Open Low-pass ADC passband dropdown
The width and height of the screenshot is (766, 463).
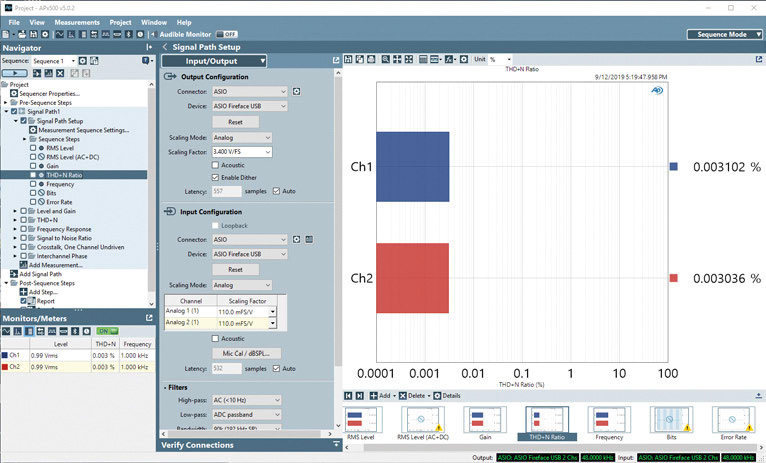247,415
